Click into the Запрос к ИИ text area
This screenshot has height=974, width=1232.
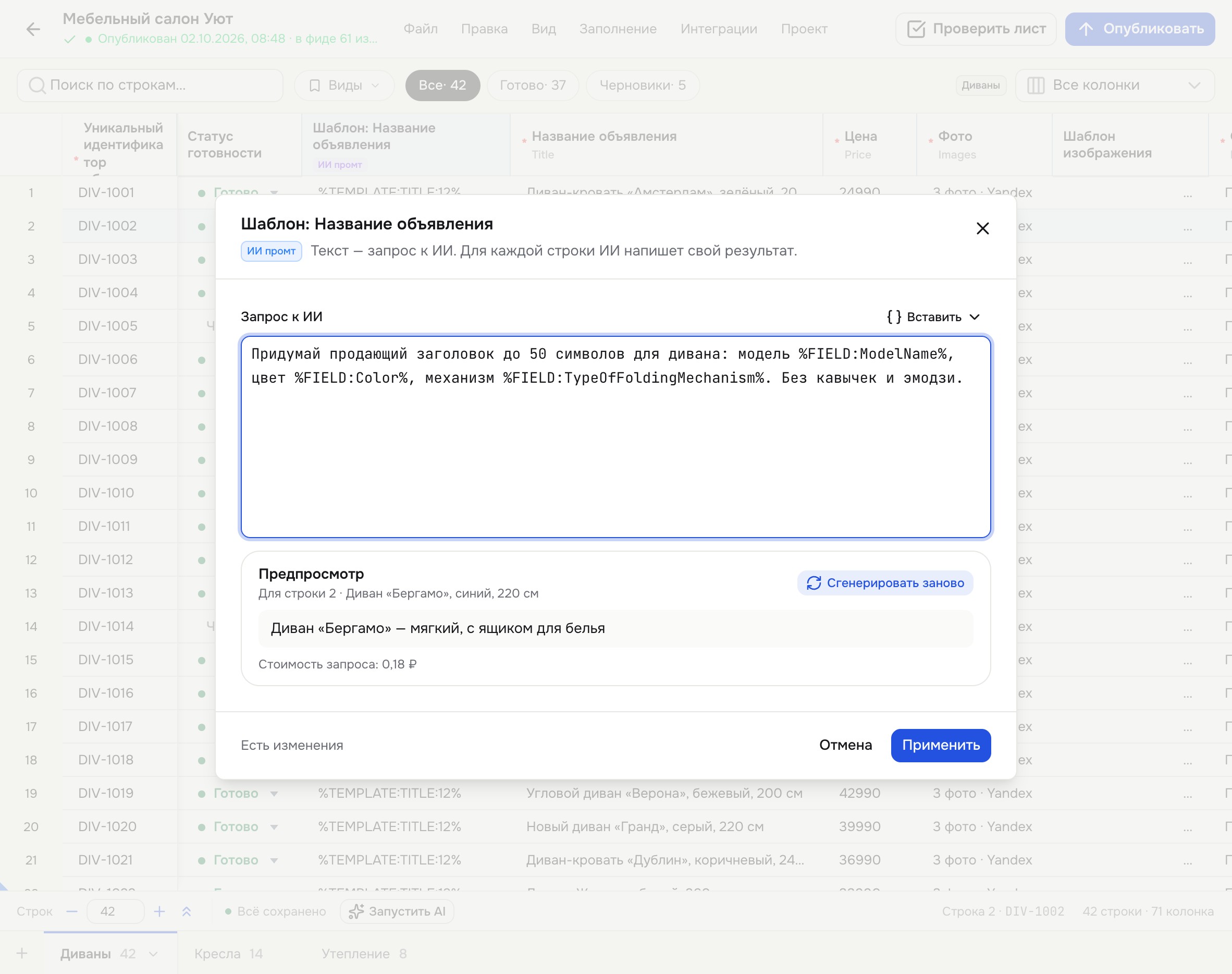point(615,437)
